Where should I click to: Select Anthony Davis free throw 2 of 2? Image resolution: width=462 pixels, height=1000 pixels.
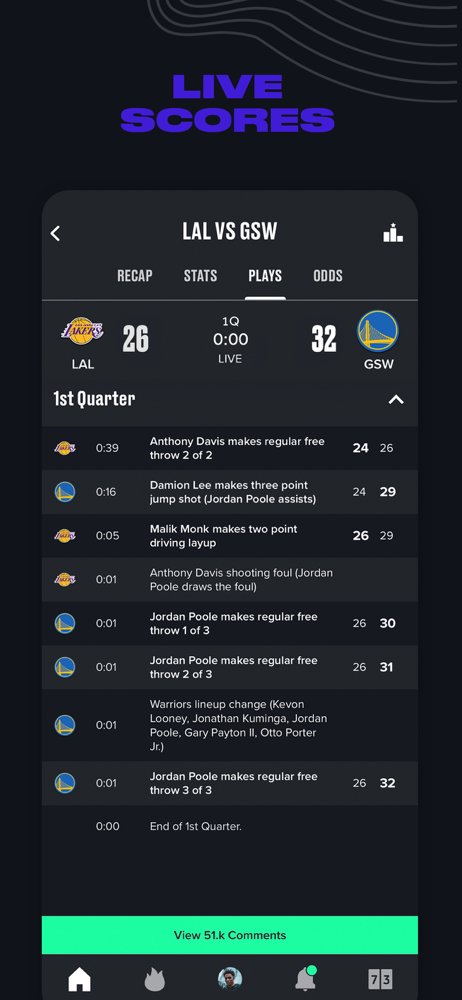230,448
